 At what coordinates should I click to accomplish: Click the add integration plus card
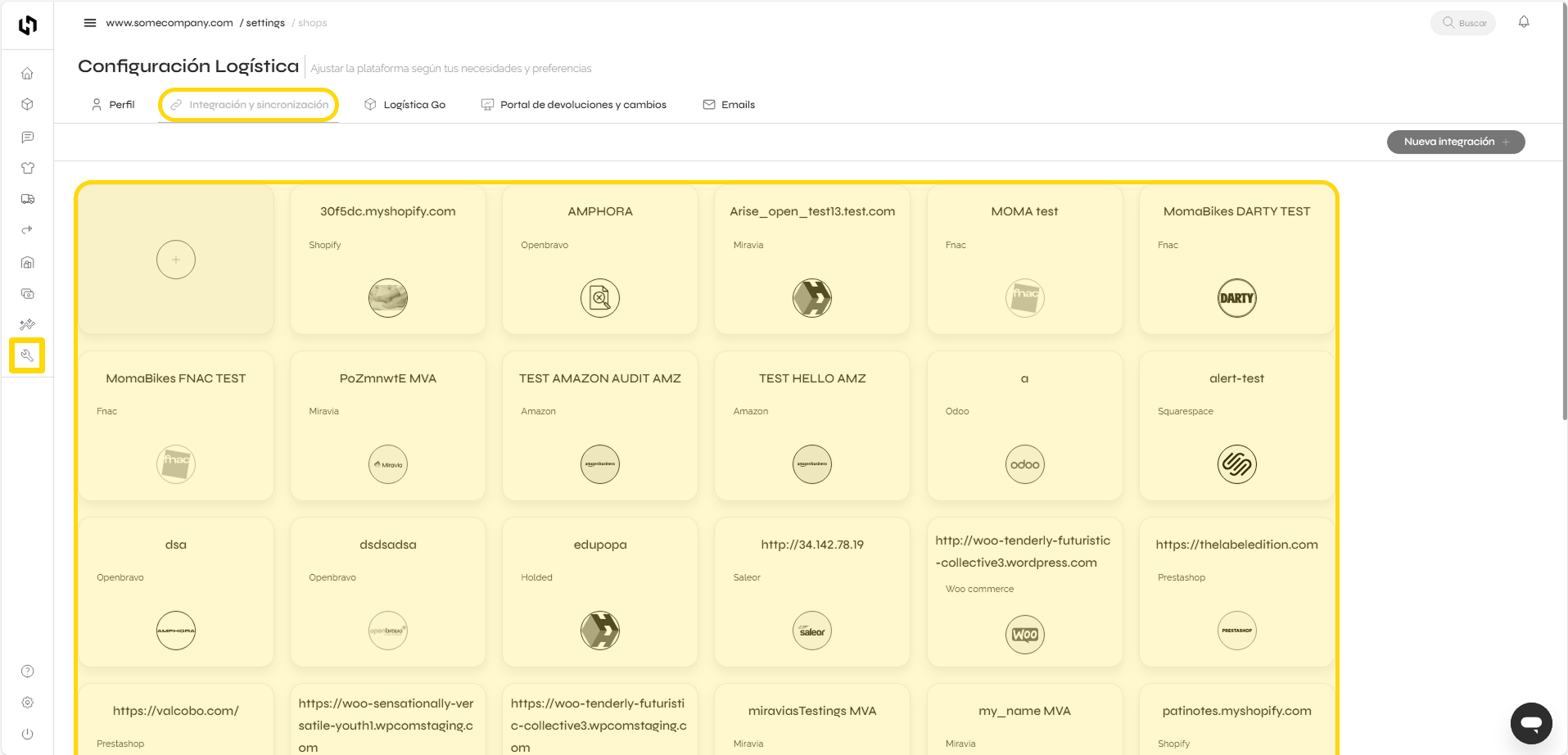click(176, 260)
